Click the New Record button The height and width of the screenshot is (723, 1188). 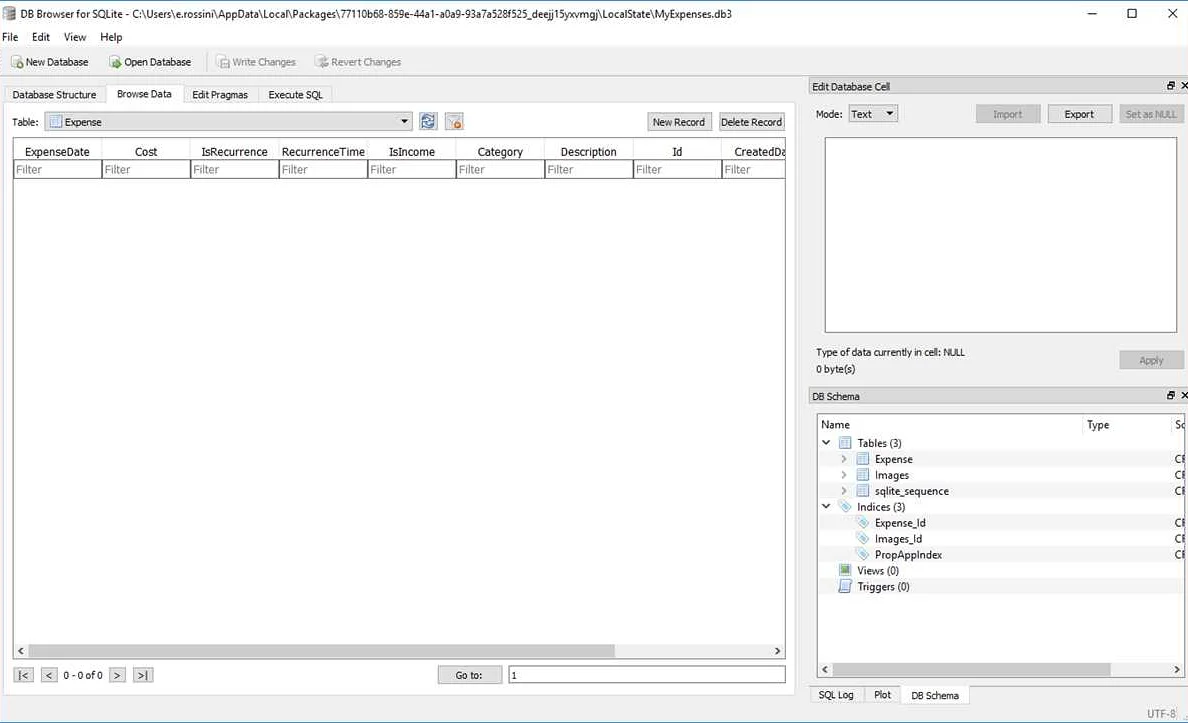tap(679, 121)
